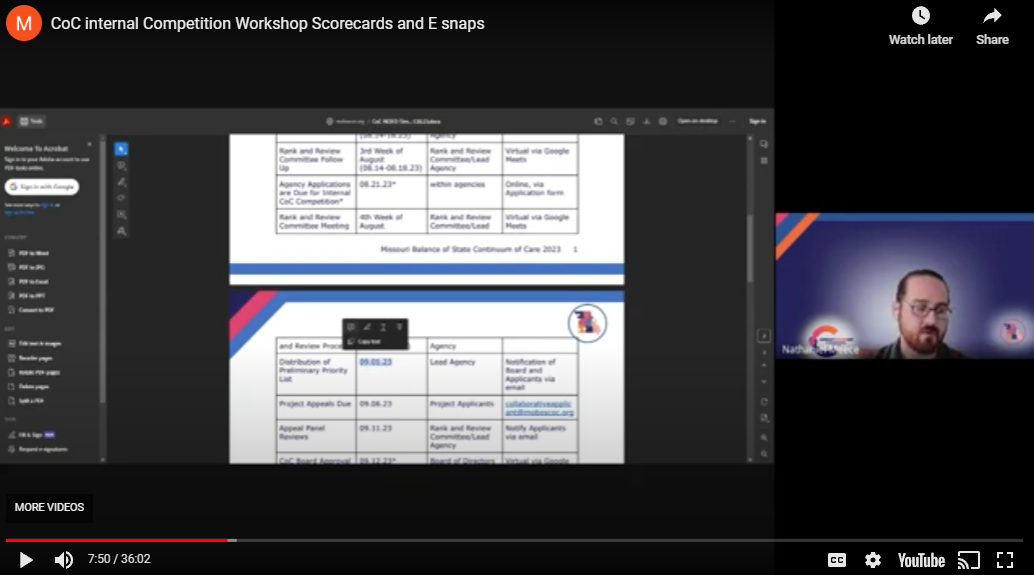
Task: Select PDF to PPT in the sidebar
Action: tap(27, 295)
